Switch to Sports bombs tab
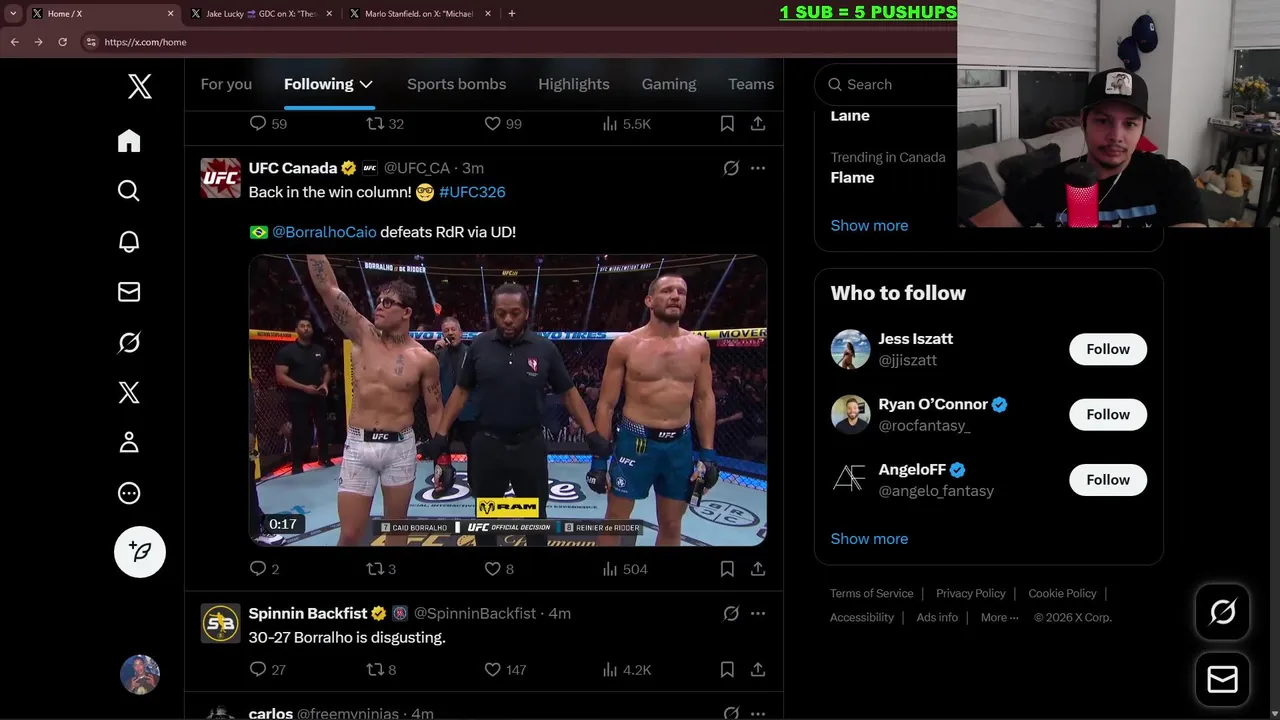Viewport: 1280px width, 720px height. [x=456, y=84]
